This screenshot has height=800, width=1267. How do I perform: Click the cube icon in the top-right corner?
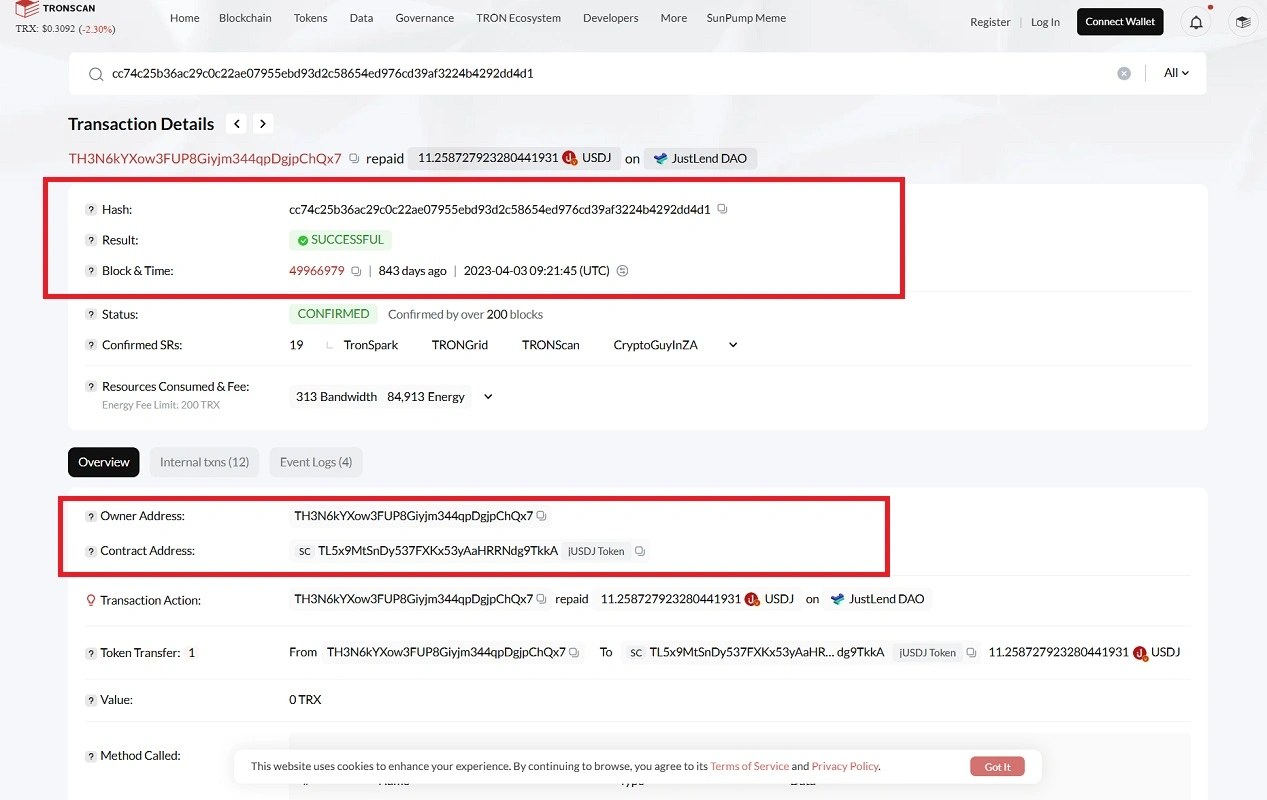click(1242, 22)
